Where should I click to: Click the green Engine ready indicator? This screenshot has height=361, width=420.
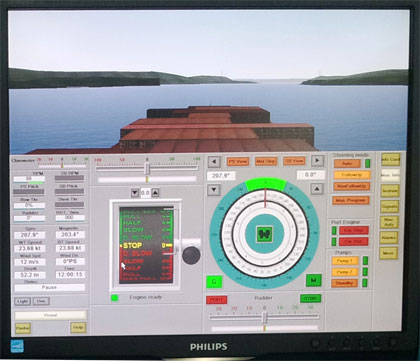coord(114,298)
